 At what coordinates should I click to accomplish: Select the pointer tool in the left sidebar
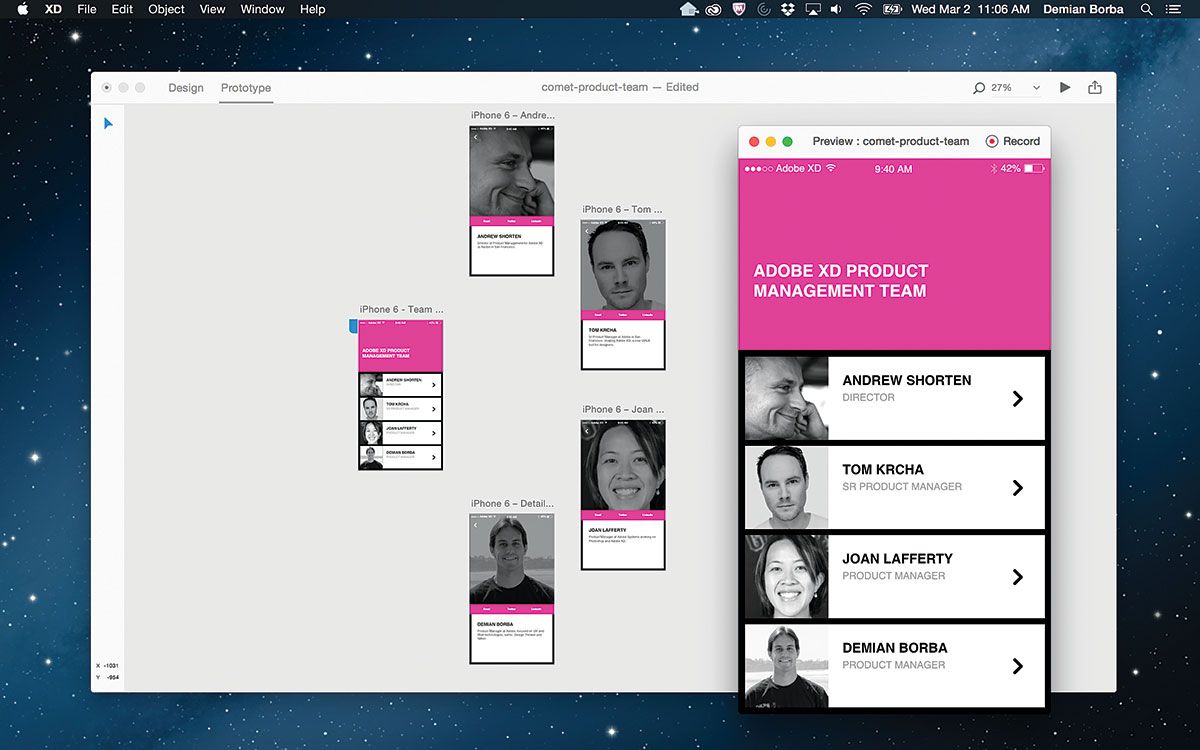(x=108, y=123)
